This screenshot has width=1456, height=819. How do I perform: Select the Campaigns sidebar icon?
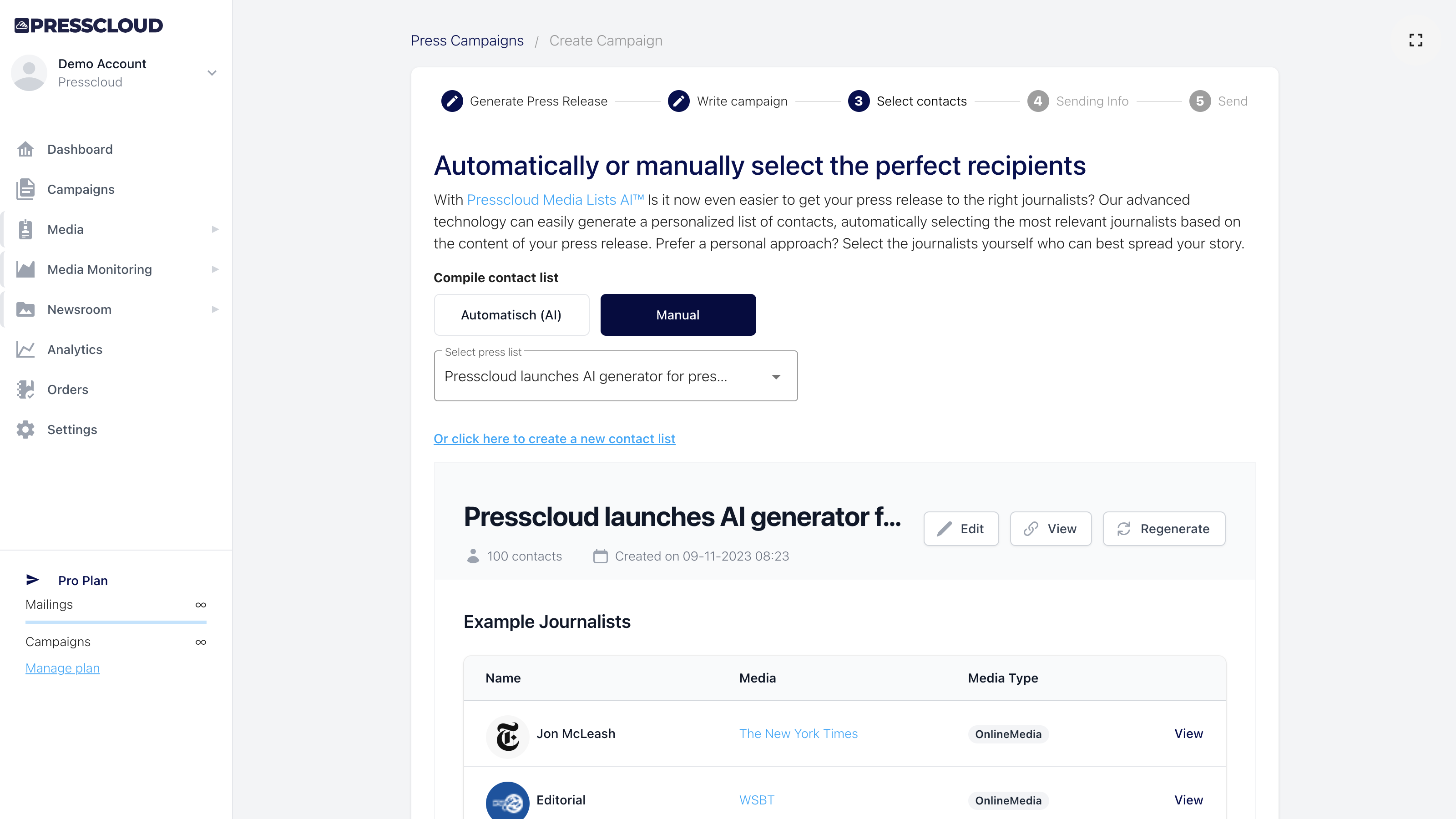pos(25,189)
